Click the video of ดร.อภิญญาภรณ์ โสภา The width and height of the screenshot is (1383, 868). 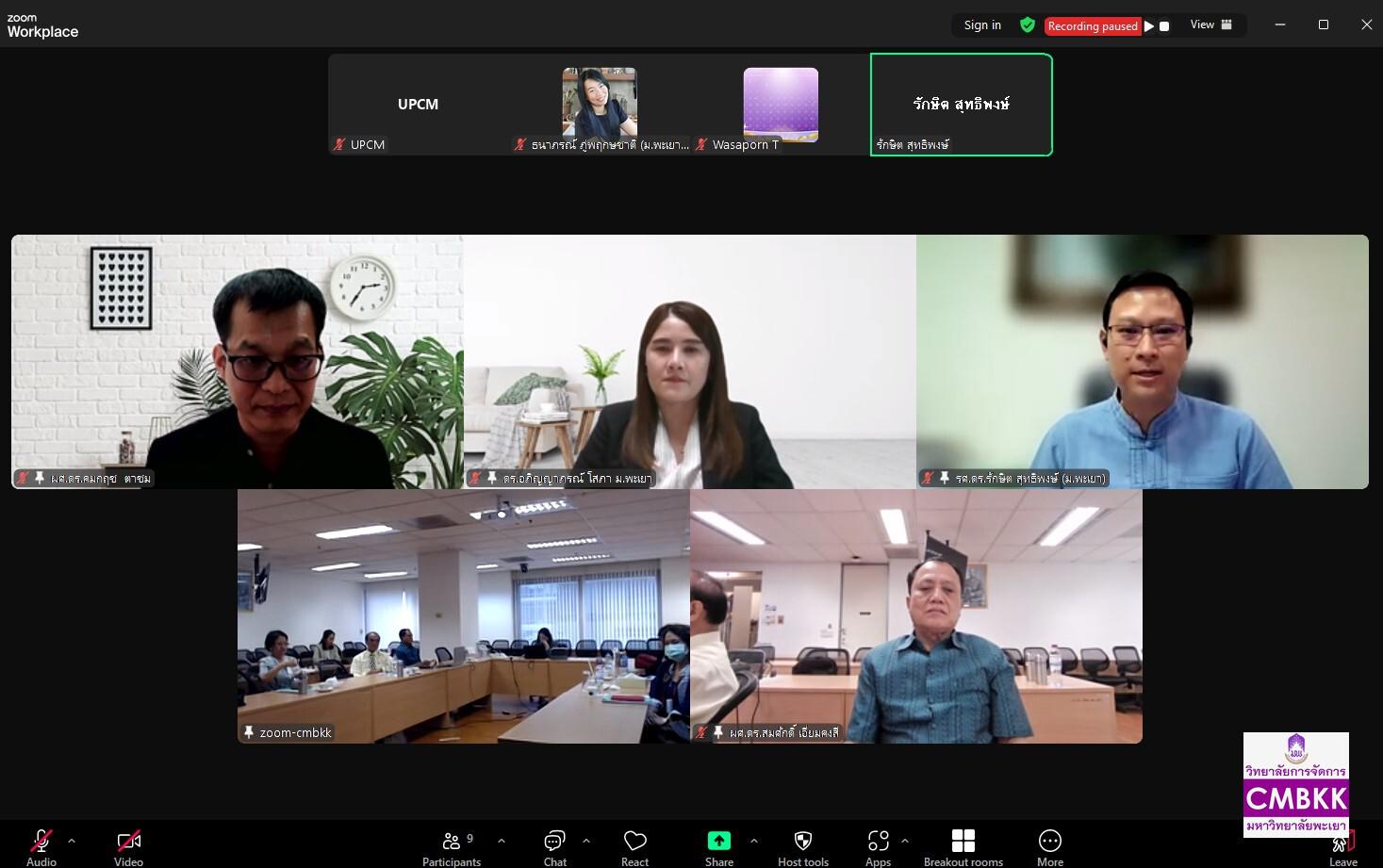pyautogui.click(x=690, y=362)
